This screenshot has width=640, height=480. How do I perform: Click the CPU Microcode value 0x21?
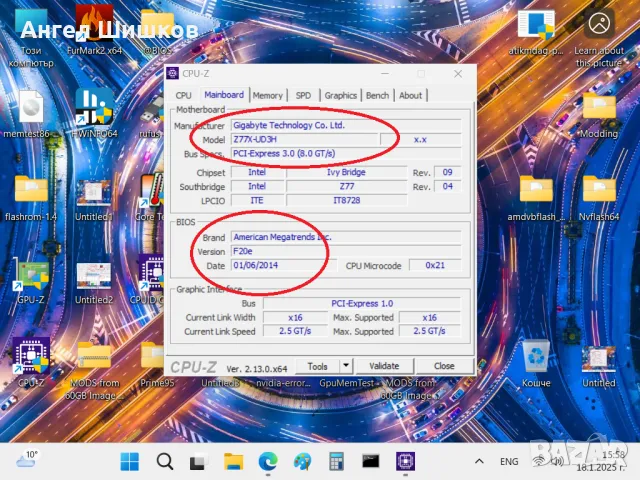[435, 265]
